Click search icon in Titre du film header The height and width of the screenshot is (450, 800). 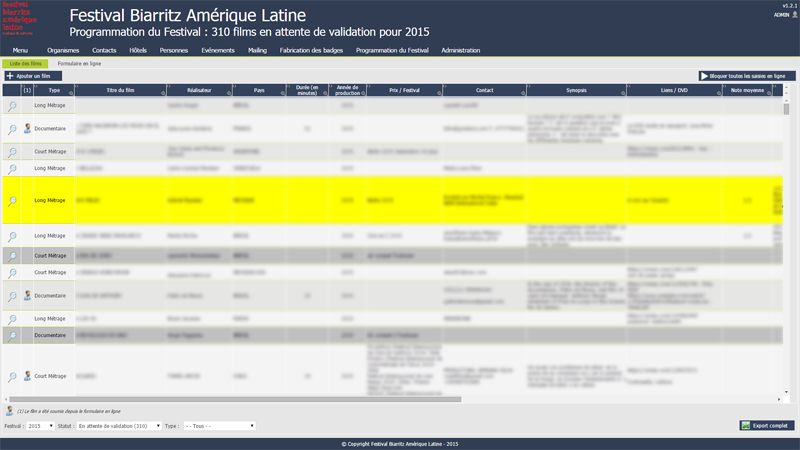163,93
